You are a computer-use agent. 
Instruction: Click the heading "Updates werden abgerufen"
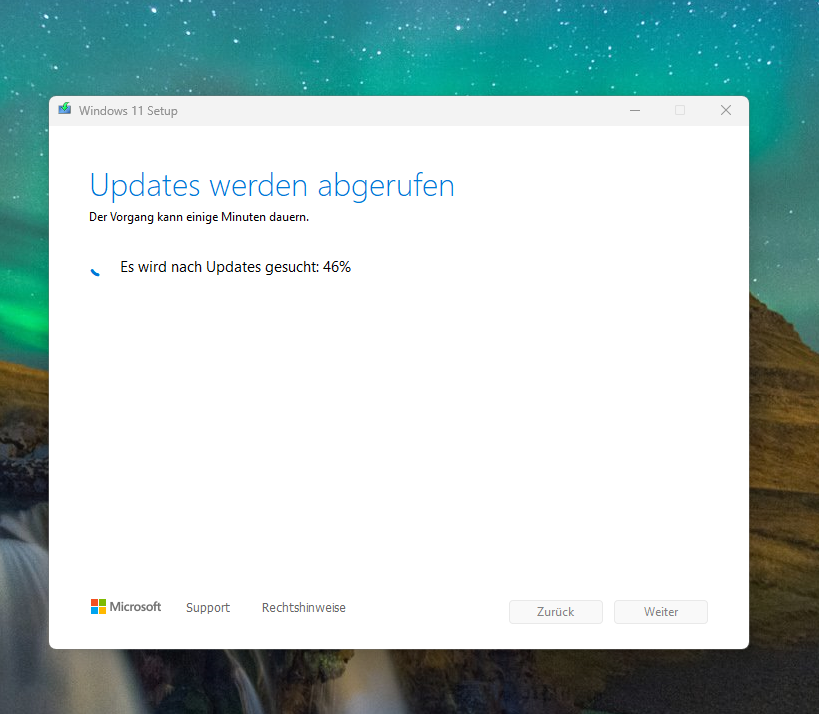click(x=272, y=186)
